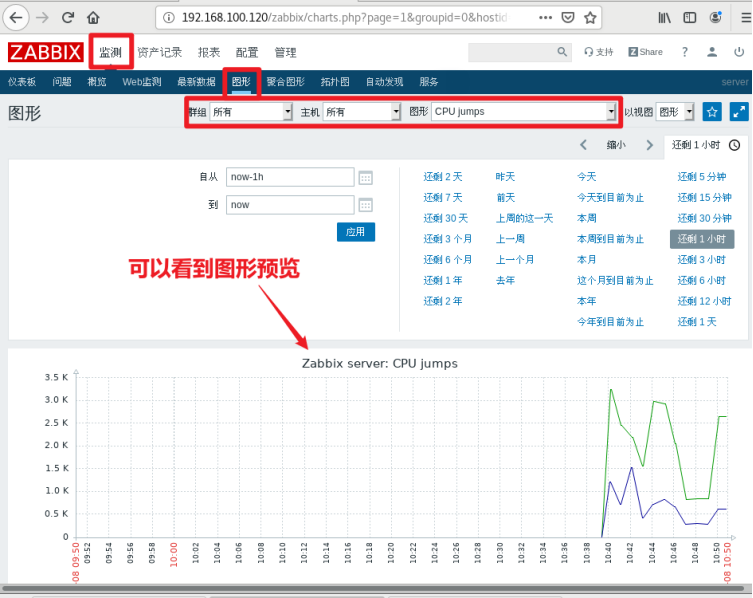
Task: Bookmark this page with star icon
Action: (590, 18)
